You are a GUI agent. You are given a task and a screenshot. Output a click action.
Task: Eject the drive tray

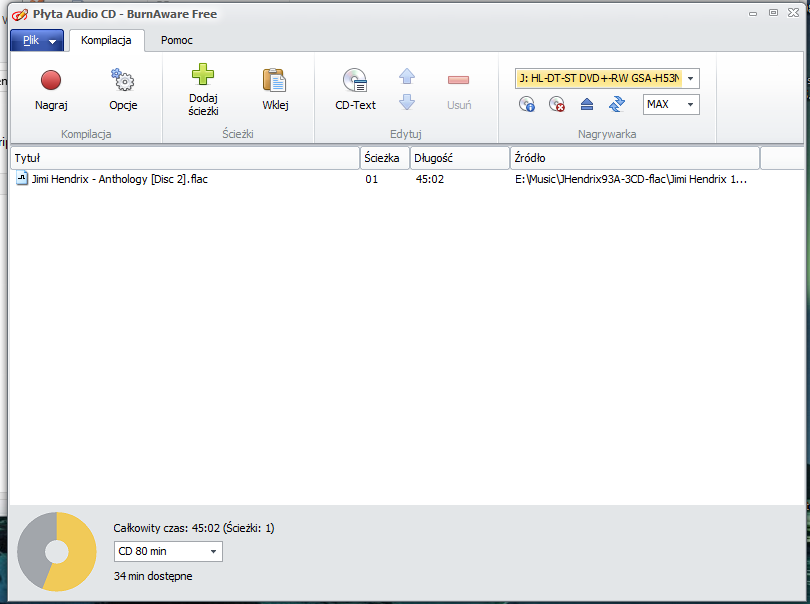[586, 104]
